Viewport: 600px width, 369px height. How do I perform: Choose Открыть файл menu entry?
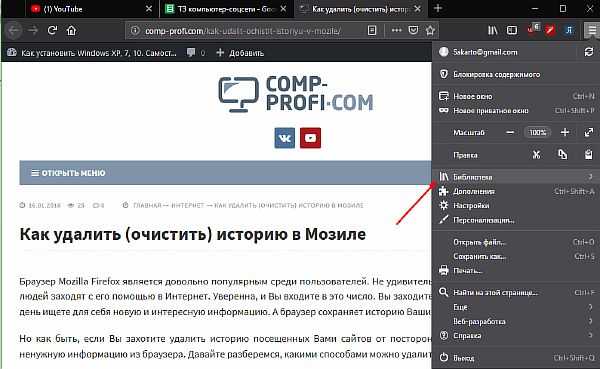point(515,242)
